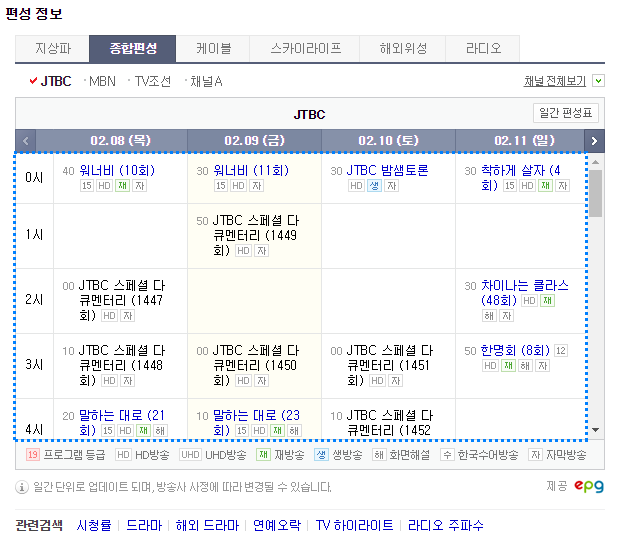Screen dimensions: 628x554
Task: Select the 종합편성 tab
Action: [x=133, y=48]
